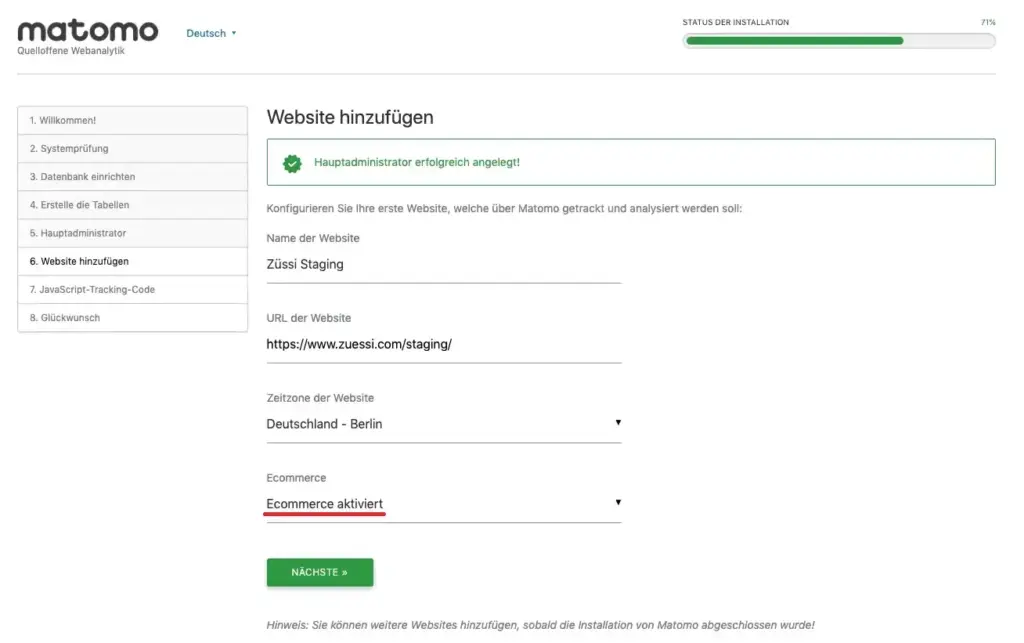
Task: Go to step 2. Systemprüfung
Action: point(132,149)
